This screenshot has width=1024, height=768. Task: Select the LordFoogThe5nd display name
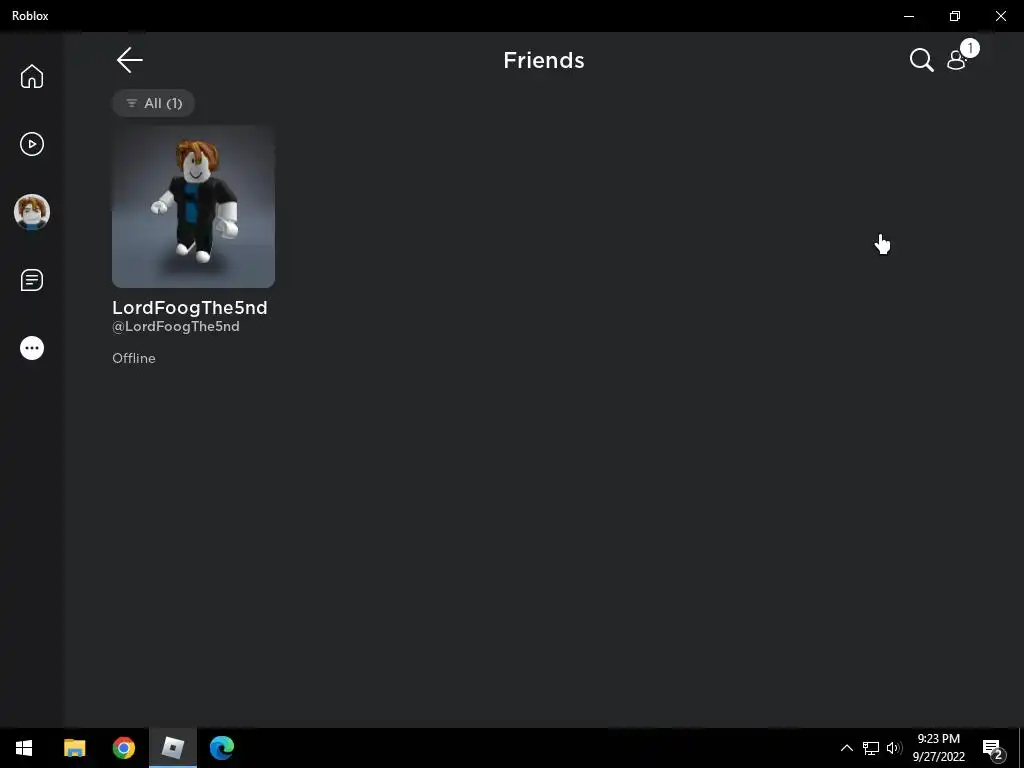pos(189,308)
